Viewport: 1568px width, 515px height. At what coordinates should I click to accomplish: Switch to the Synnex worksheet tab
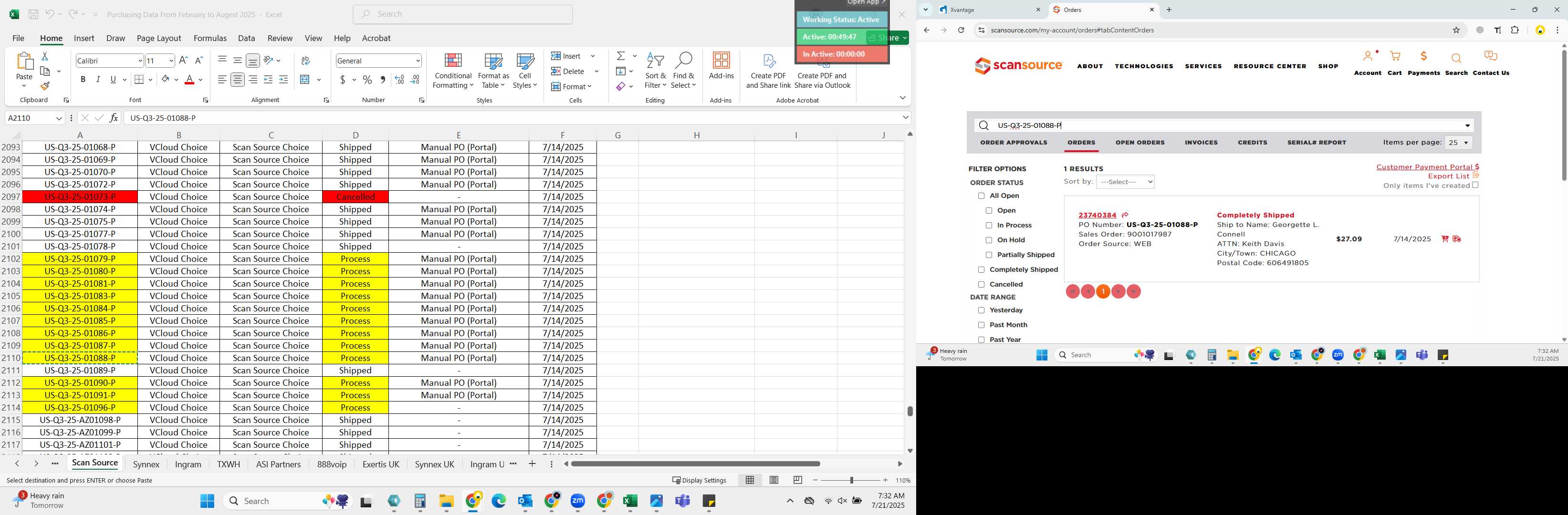[146, 464]
